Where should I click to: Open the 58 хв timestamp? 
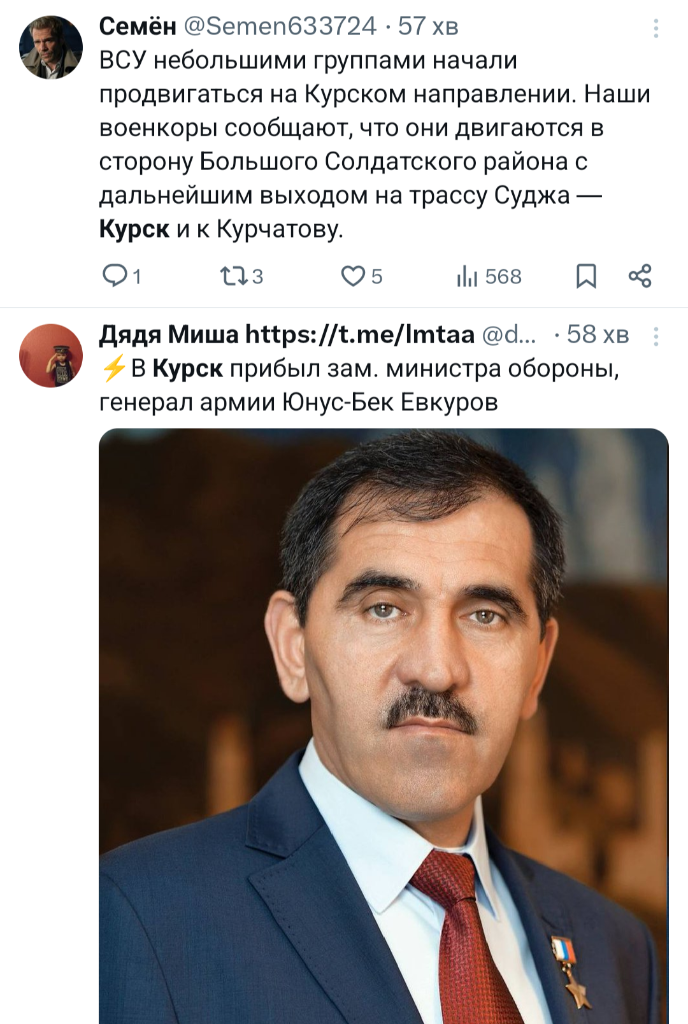point(597,334)
